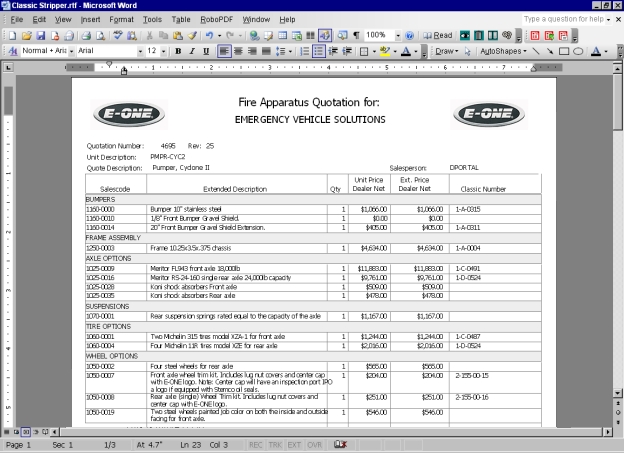Toggle the Drawing toolbar button

325,36
